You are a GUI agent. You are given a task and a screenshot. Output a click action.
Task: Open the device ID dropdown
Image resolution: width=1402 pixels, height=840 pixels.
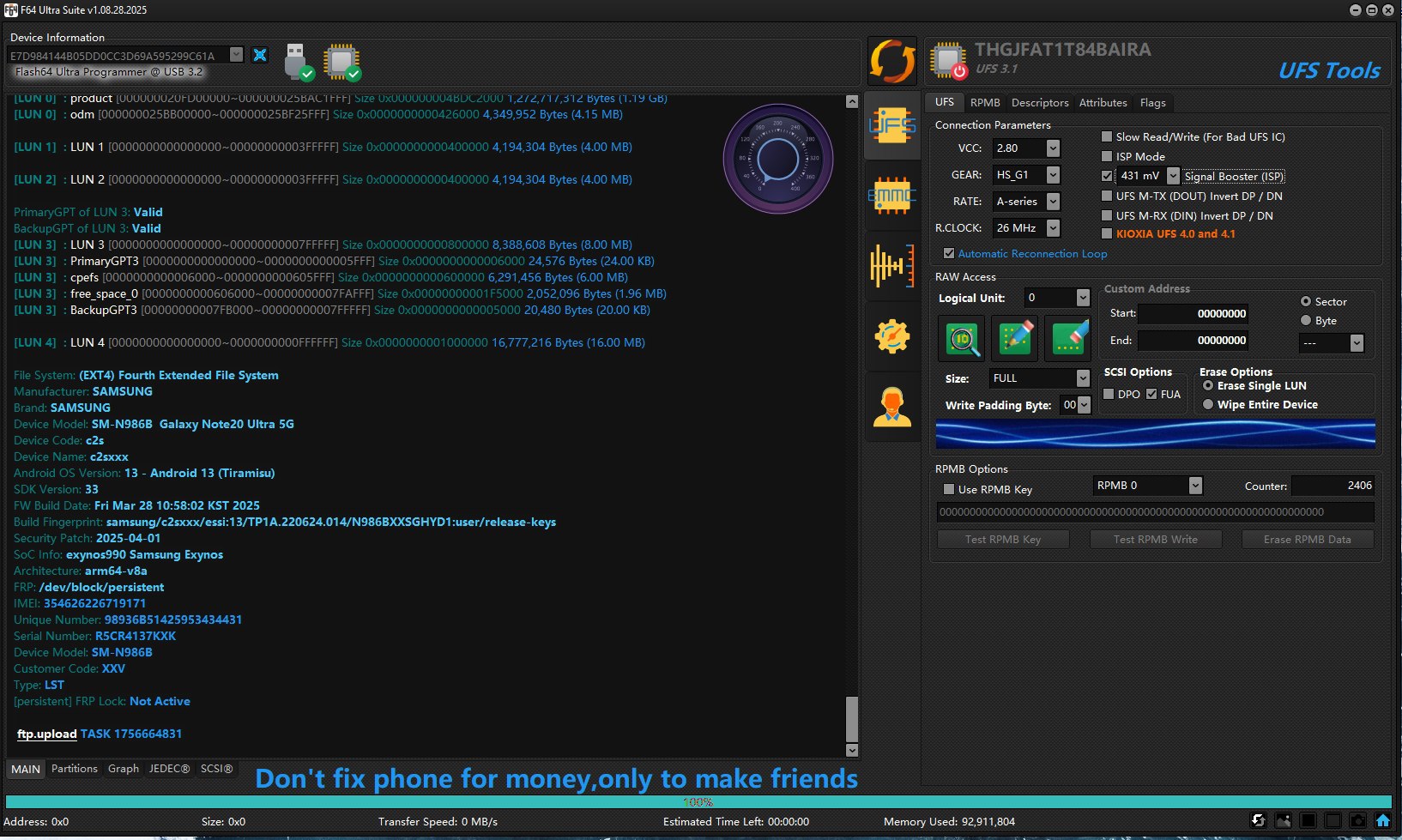(237, 55)
